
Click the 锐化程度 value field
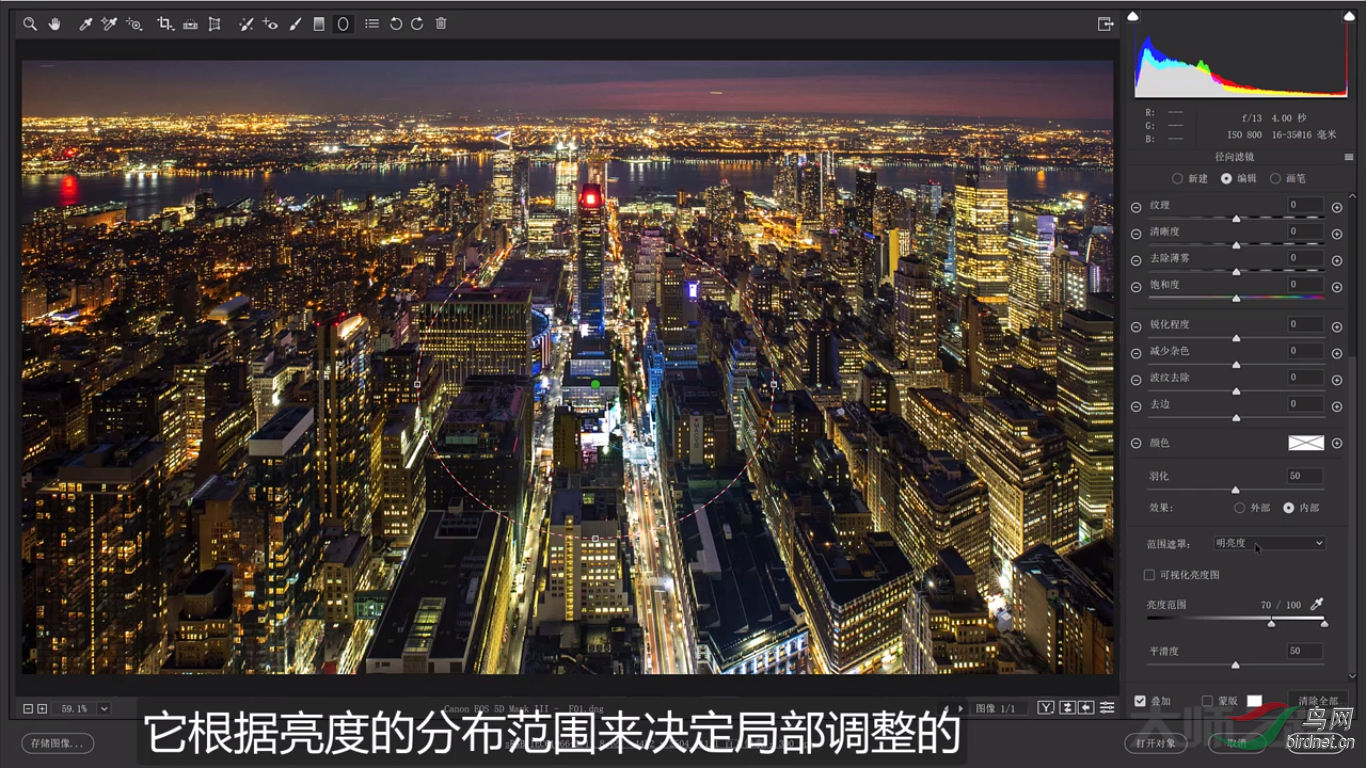(1305, 325)
